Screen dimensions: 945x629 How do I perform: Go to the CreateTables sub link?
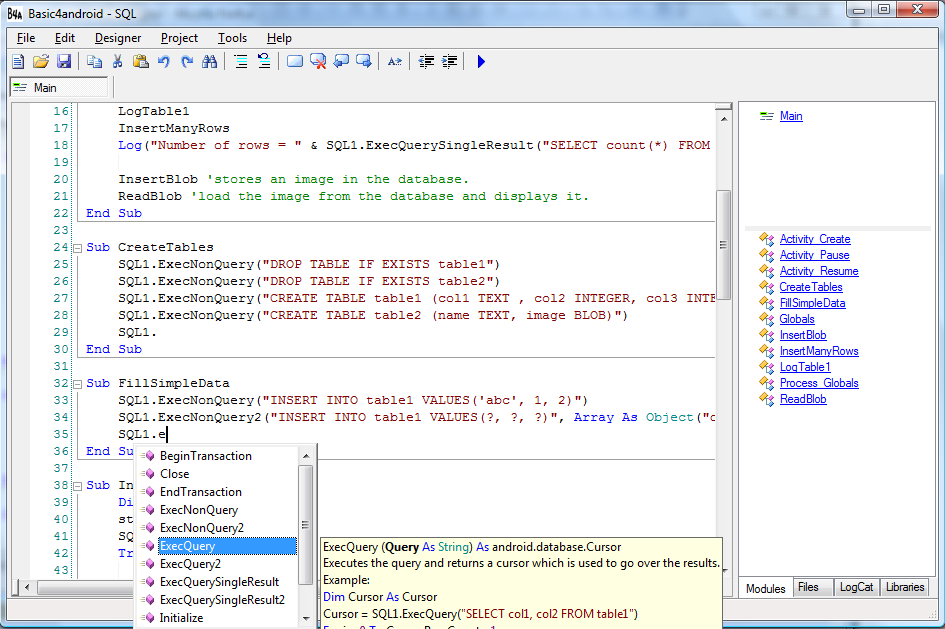811,287
